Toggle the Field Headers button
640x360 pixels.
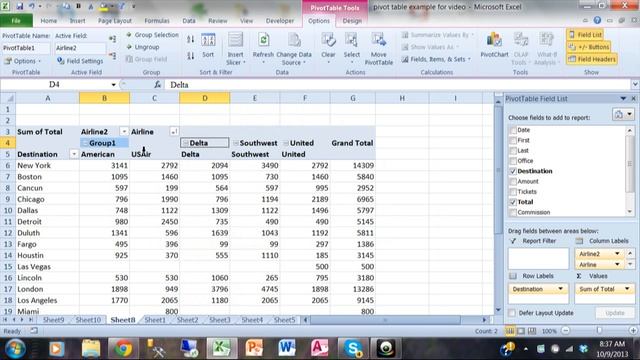point(592,59)
